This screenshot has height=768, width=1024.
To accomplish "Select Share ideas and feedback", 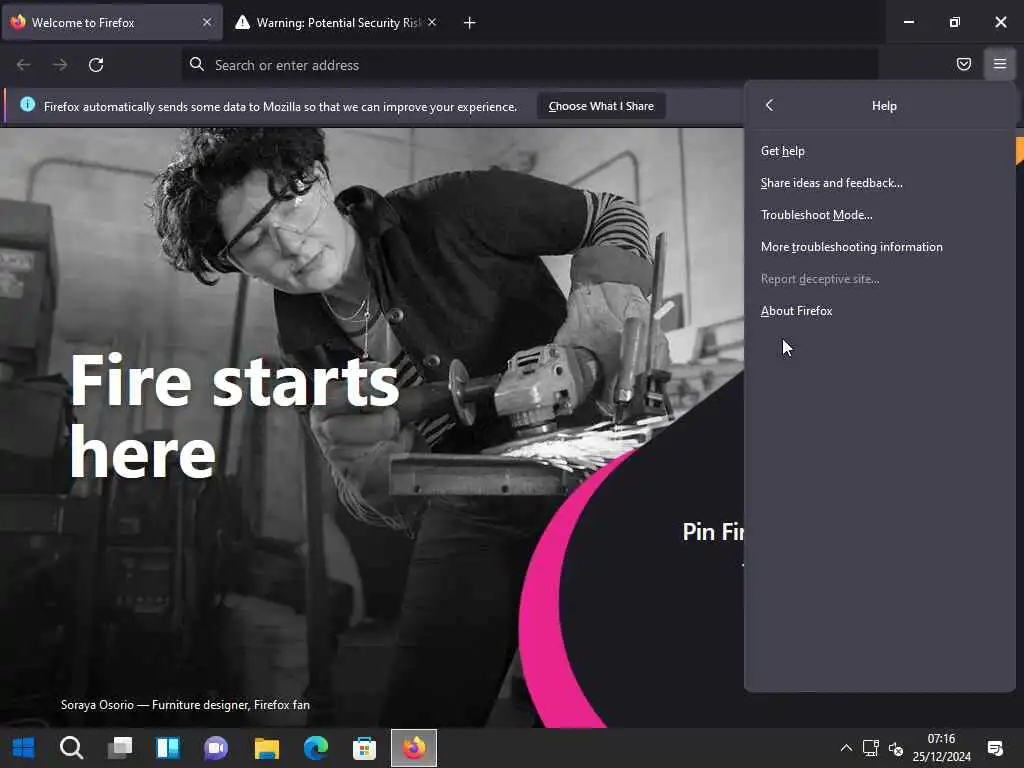I will pyautogui.click(x=879, y=183).
